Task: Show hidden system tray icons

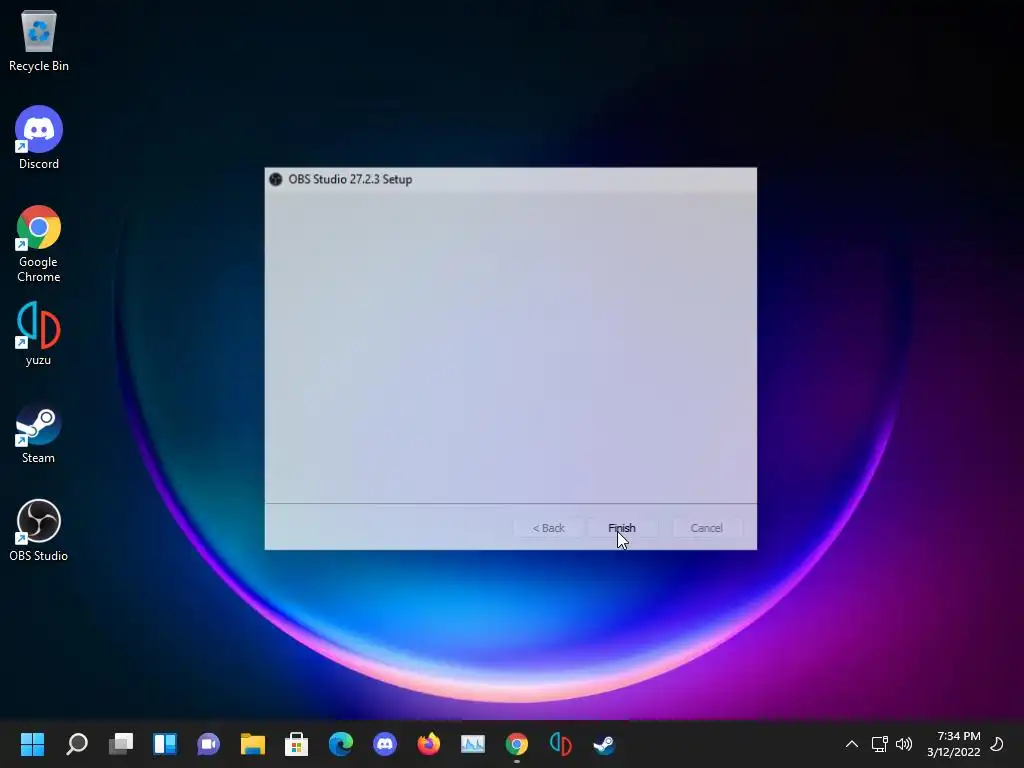Action: 852,744
